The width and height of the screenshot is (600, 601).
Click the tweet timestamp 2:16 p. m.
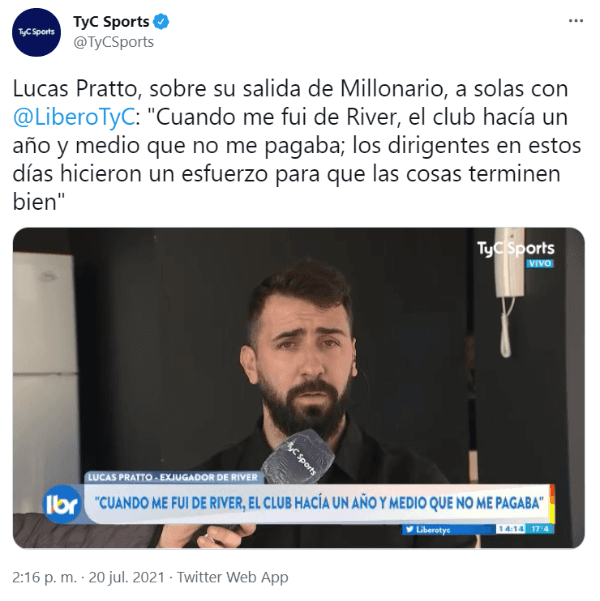pos(44,577)
